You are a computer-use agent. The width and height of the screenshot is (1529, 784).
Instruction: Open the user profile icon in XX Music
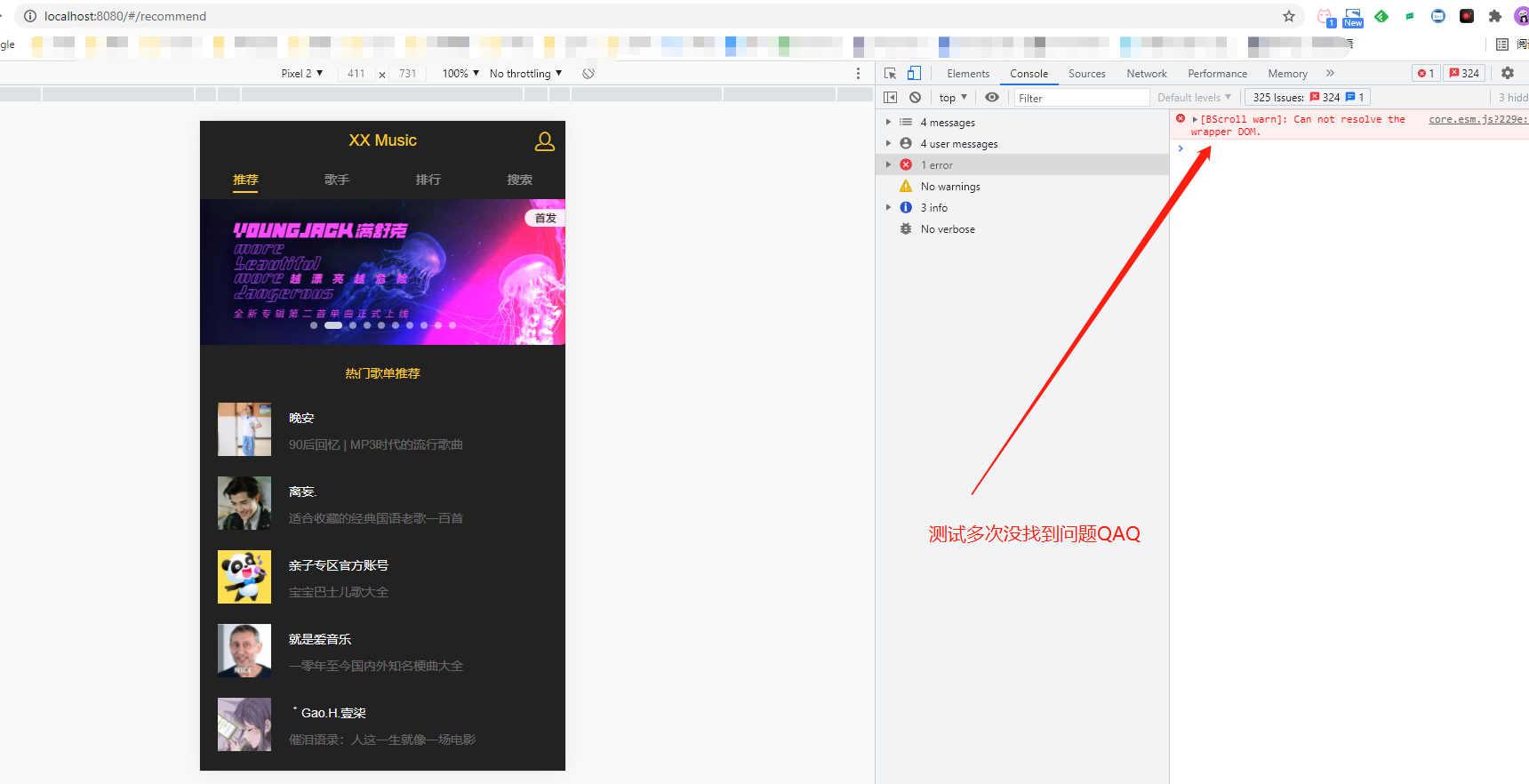pos(544,141)
